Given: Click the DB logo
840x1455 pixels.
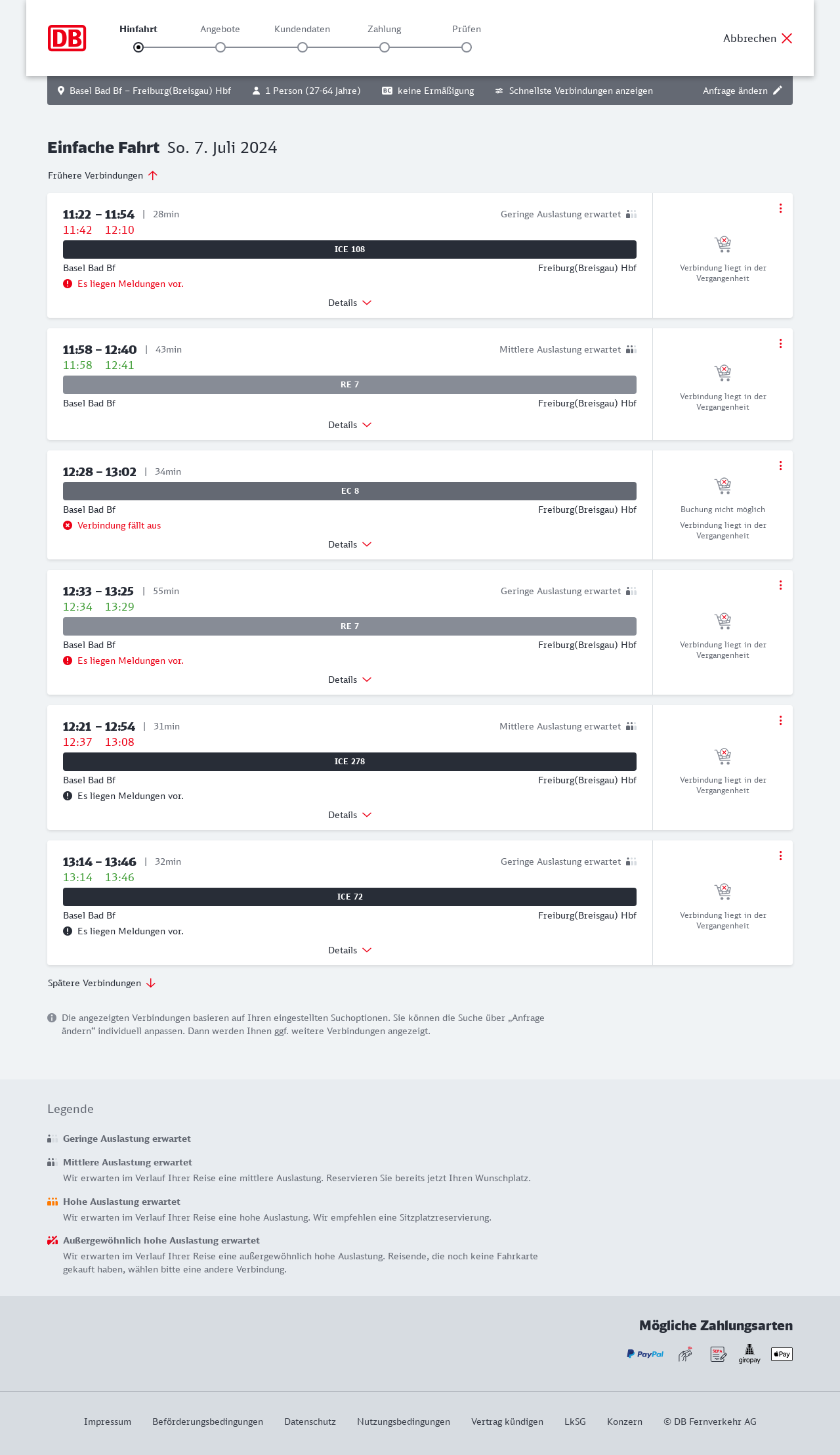Looking at the screenshot, I should [67, 38].
